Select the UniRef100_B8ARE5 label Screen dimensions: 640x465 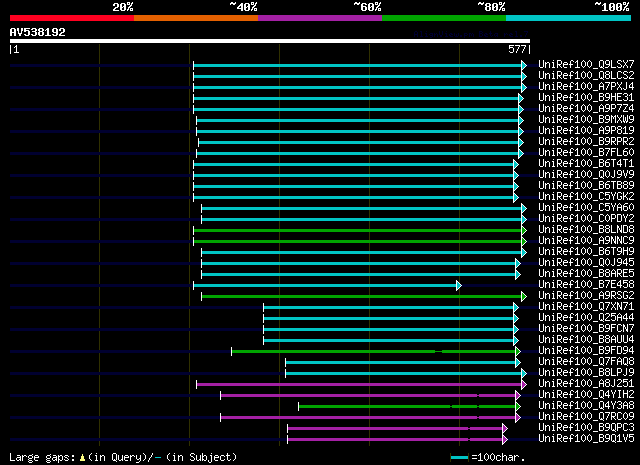pyautogui.click(x=586, y=274)
